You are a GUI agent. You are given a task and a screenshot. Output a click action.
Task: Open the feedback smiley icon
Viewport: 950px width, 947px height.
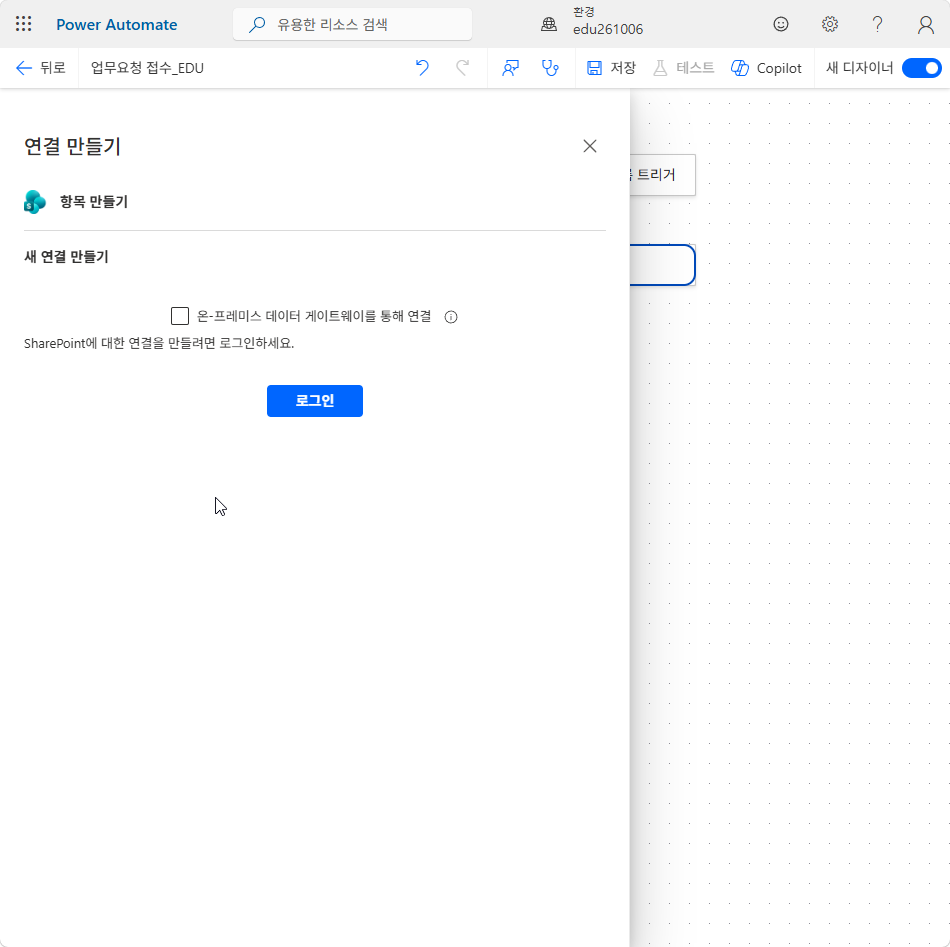[x=780, y=24]
